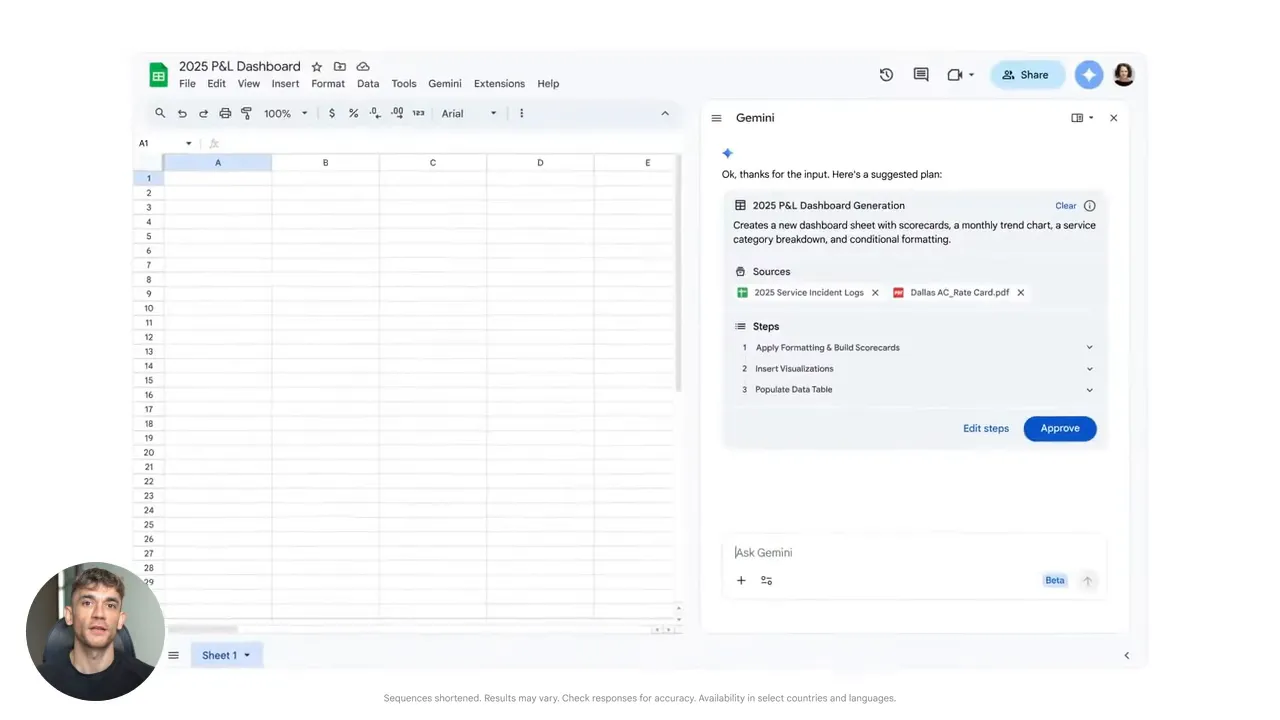The height and width of the screenshot is (720, 1280).
Task: Activate the paint format tool
Action: click(246, 113)
